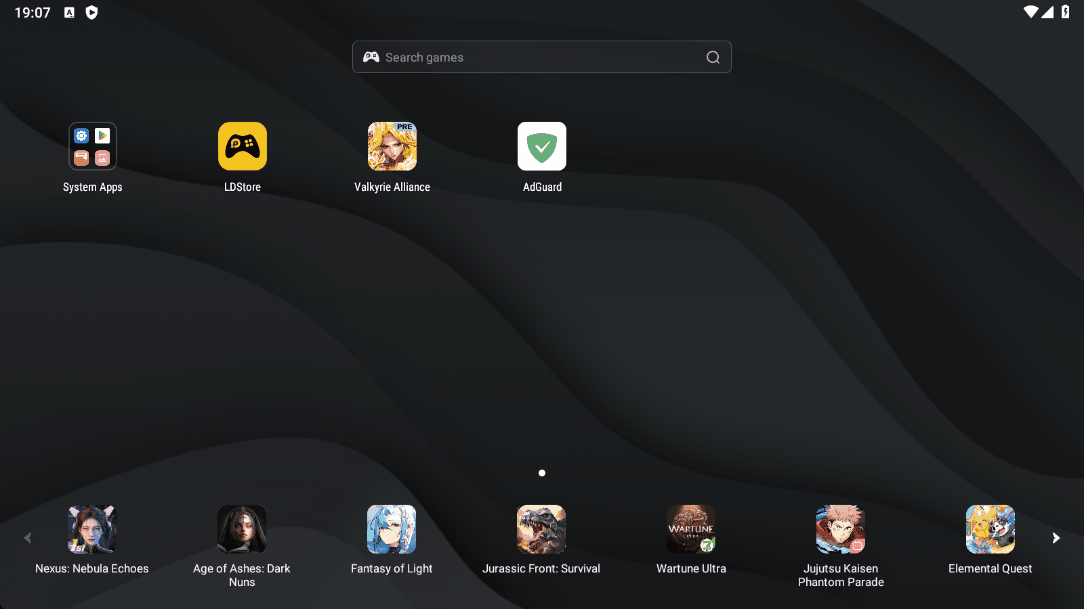Click the clock showing 19:07
Image resolution: width=1084 pixels, height=609 pixels.
pyautogui.click(x=32, y=13)
